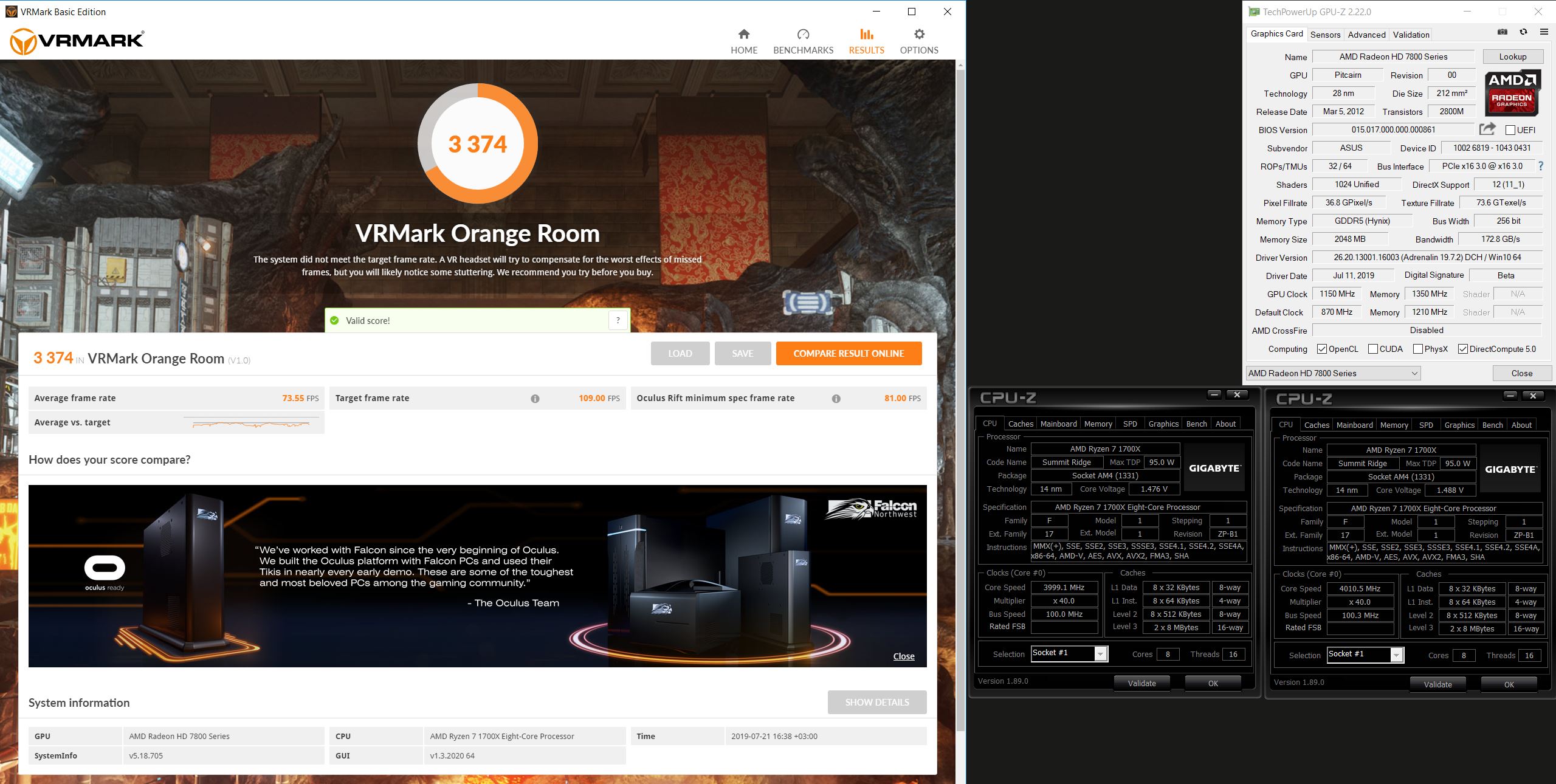Switch to Sensors tab in GPU-Z
This screenshot has height=784, width=1556.
point(1325,35)
